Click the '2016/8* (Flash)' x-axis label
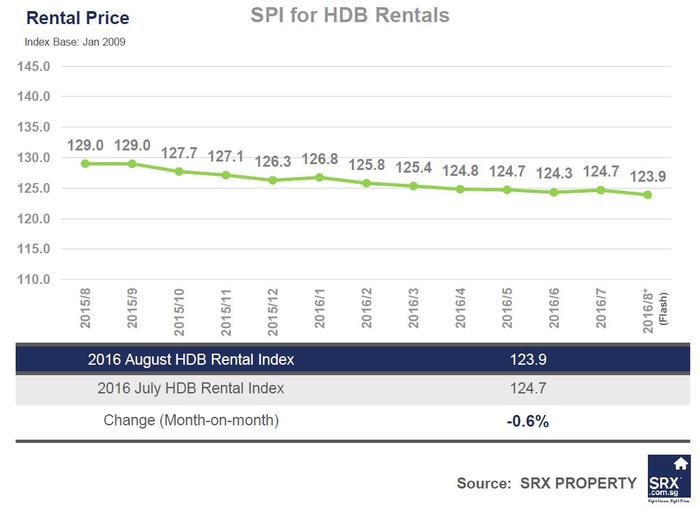This screenshot has width=700, height=510. (655, 312)
